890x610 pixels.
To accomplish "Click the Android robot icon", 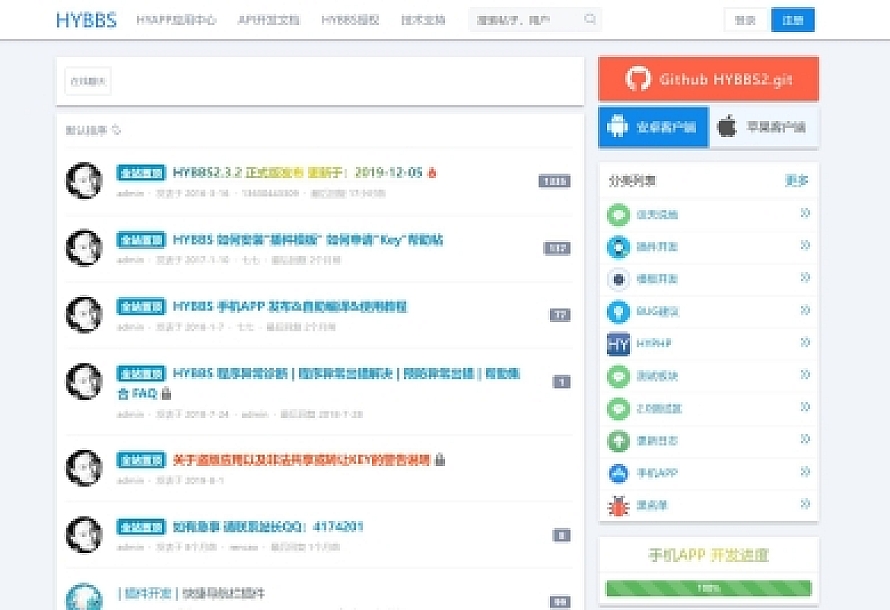I will tap(617, 127).
